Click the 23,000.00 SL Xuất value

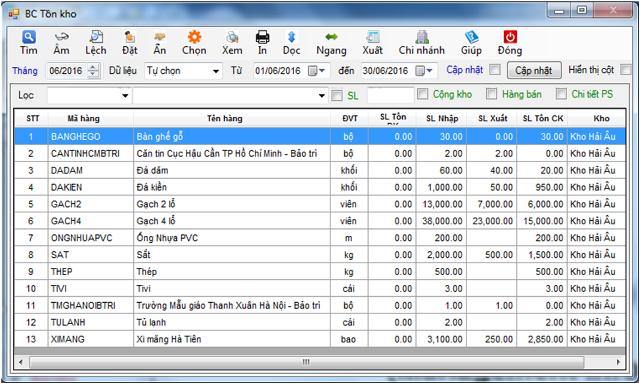[x=493, y=221]
